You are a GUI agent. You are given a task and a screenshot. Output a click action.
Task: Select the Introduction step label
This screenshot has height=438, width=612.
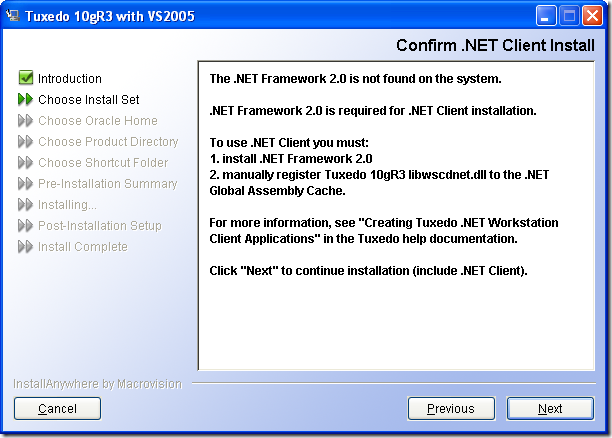[x=70, y=78]
